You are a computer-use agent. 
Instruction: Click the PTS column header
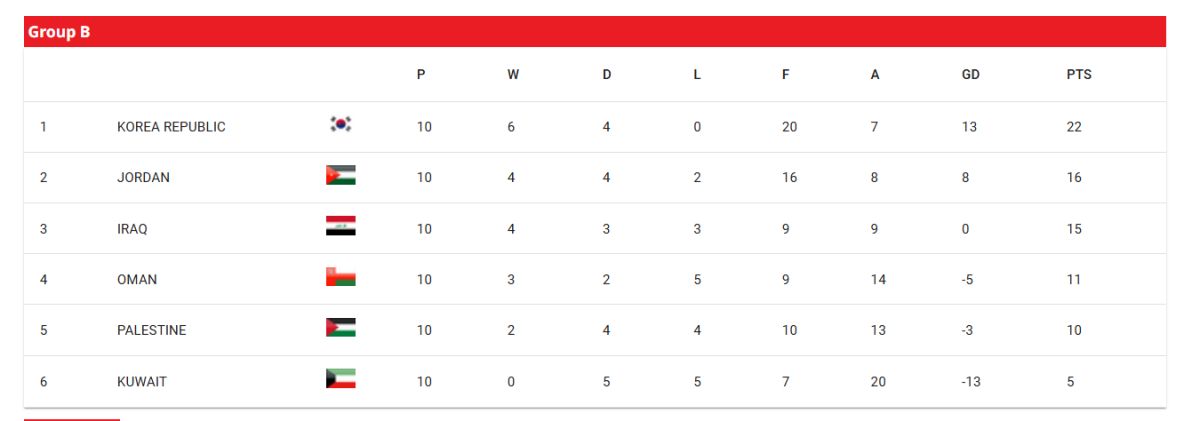pos(1079,75)
